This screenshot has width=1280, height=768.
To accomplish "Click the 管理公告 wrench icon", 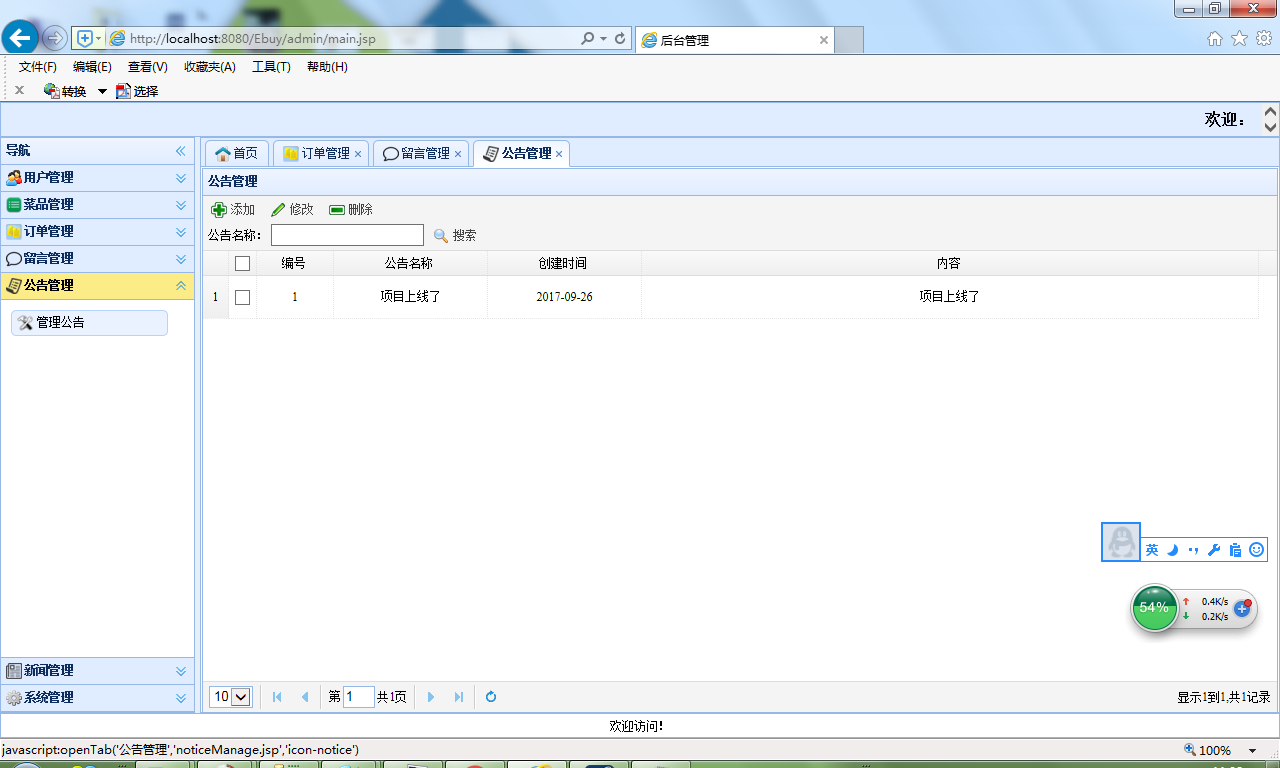I will tap(26, 323).
